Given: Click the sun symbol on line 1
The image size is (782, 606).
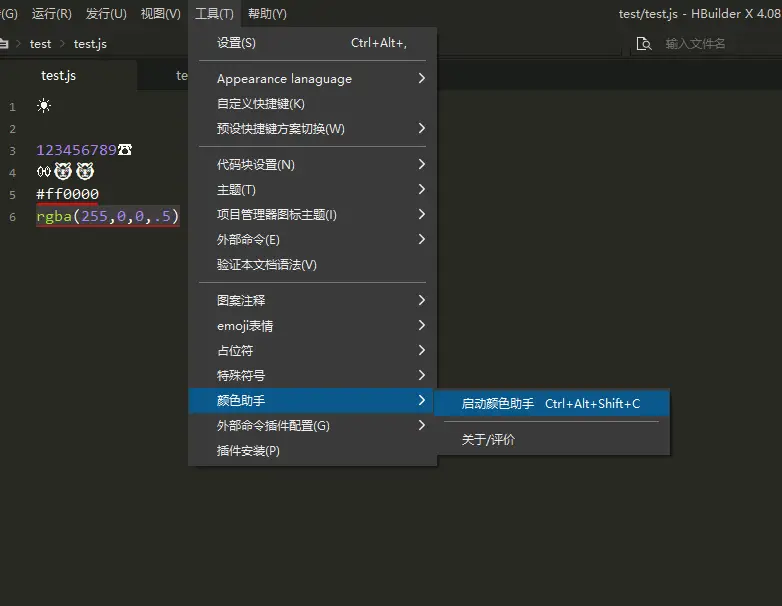Looking at the screenshot, I should (44, 106).
